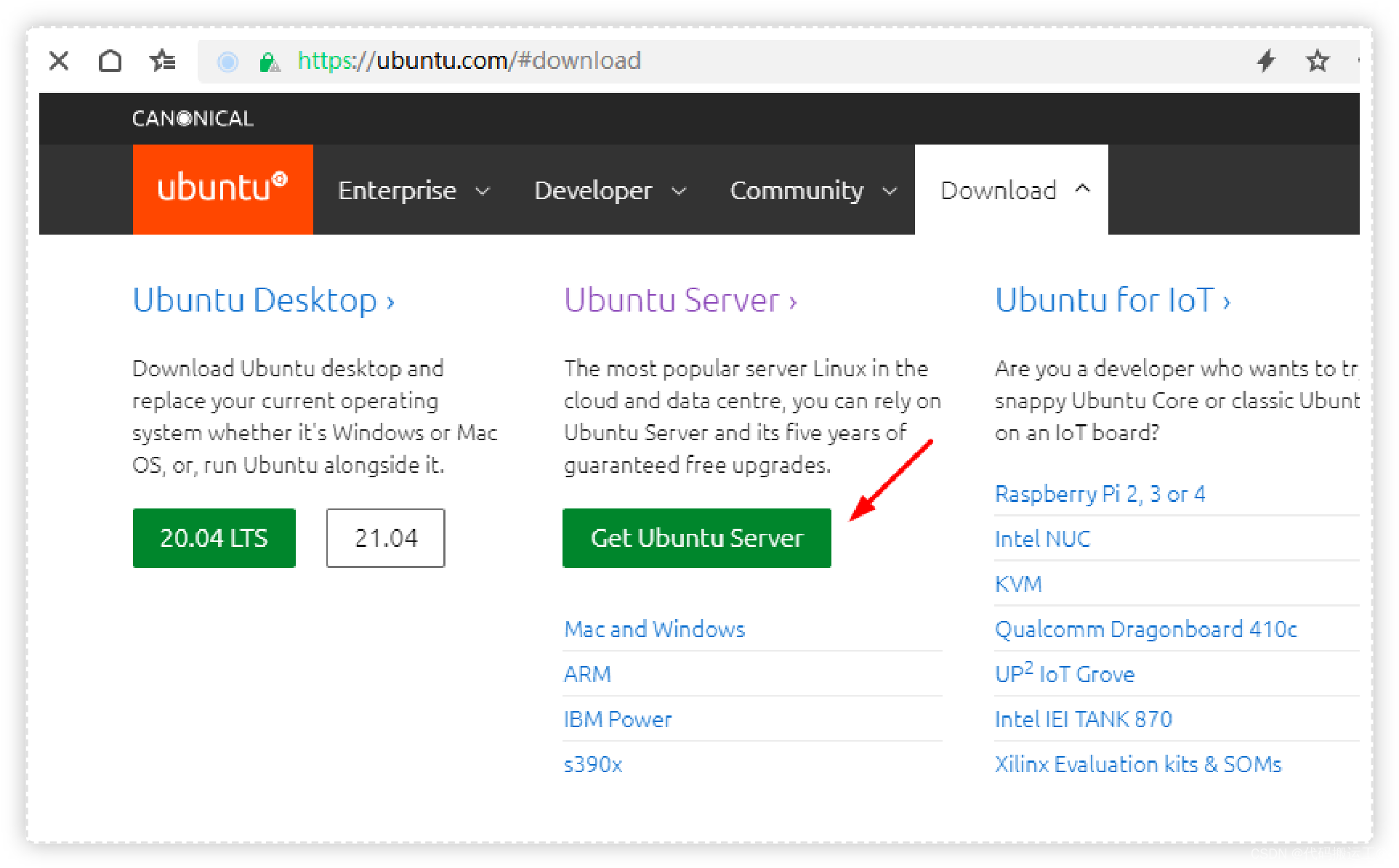Select the 21.04 desktop version button
Viewport: 1399px width, 868px height.
tap(385, 538)
